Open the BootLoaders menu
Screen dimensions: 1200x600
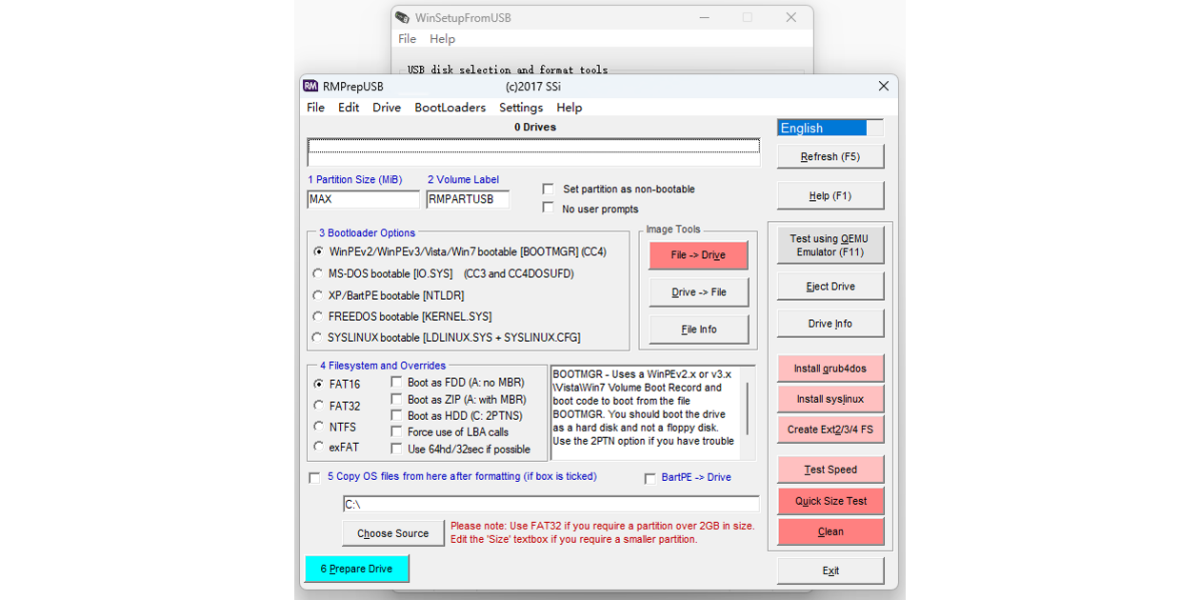(450, 107)
